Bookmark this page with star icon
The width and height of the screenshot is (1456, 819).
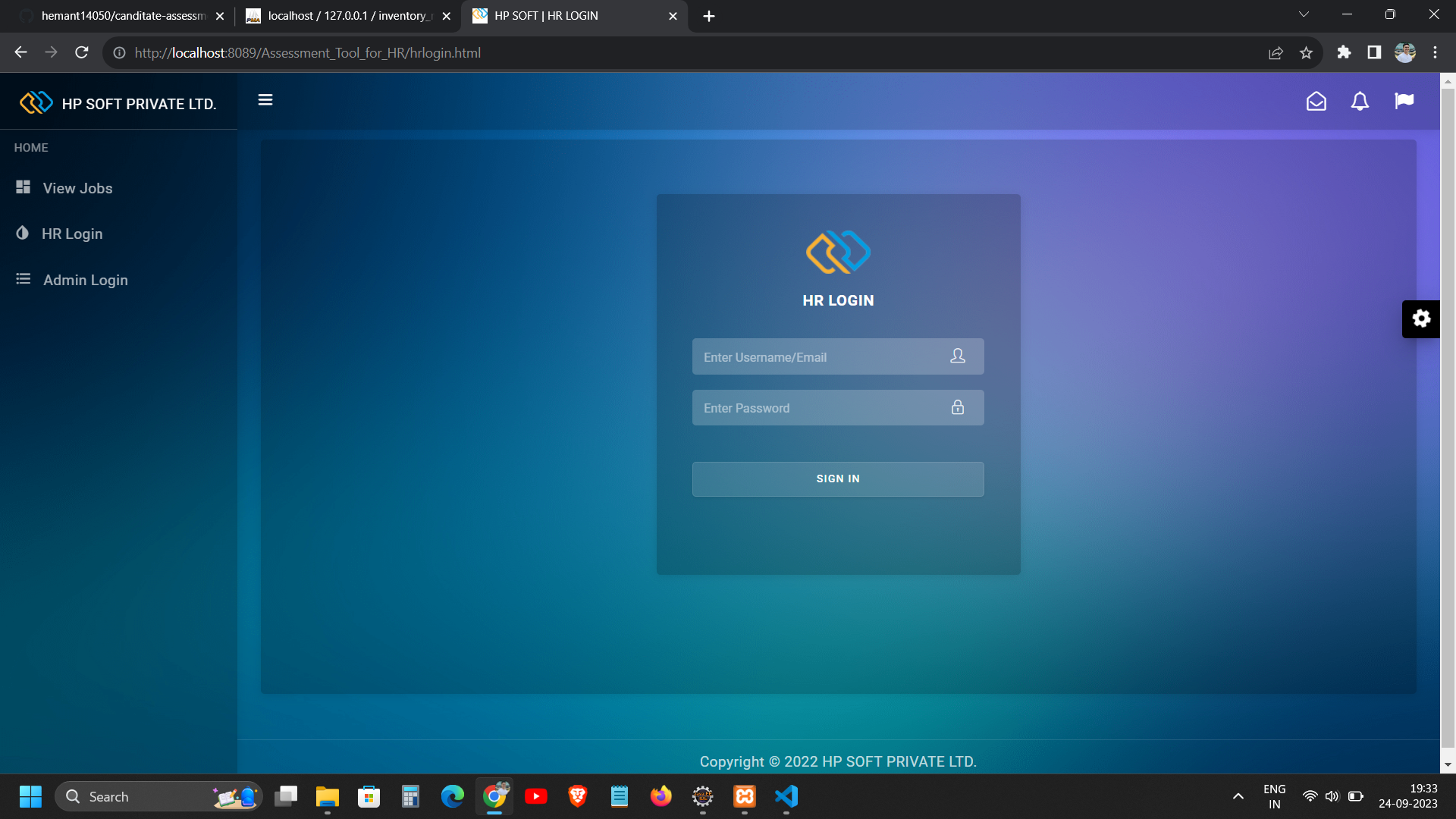(1306, 53)
